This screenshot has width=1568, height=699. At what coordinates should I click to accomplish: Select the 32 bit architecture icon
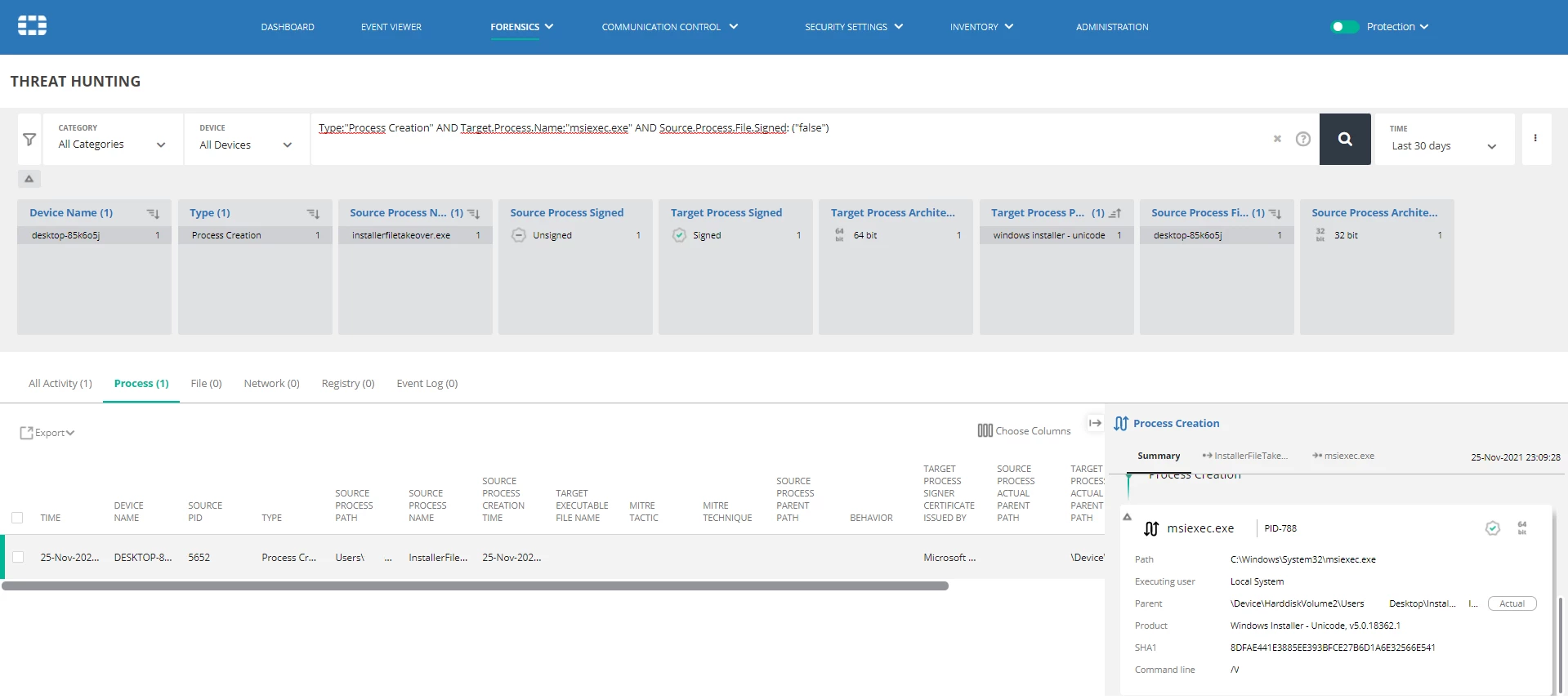coord(1320,235)
